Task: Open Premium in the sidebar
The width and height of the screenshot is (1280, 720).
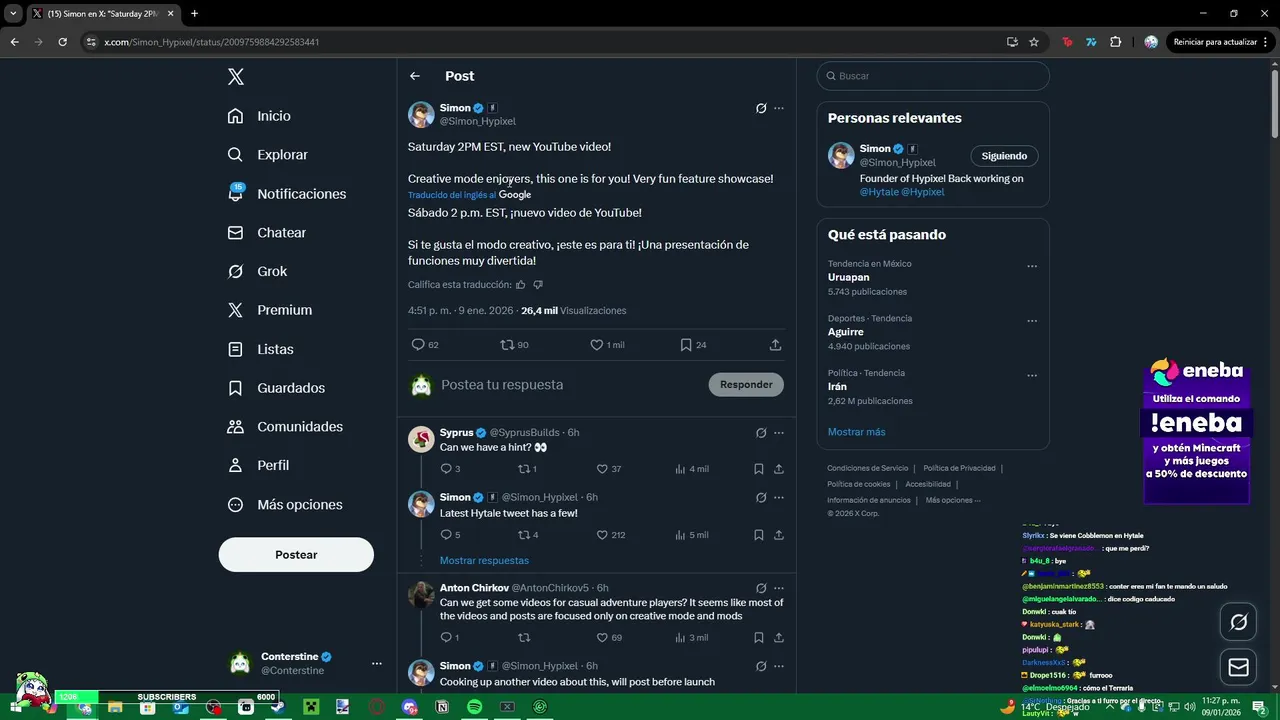Action: point(269,310)
